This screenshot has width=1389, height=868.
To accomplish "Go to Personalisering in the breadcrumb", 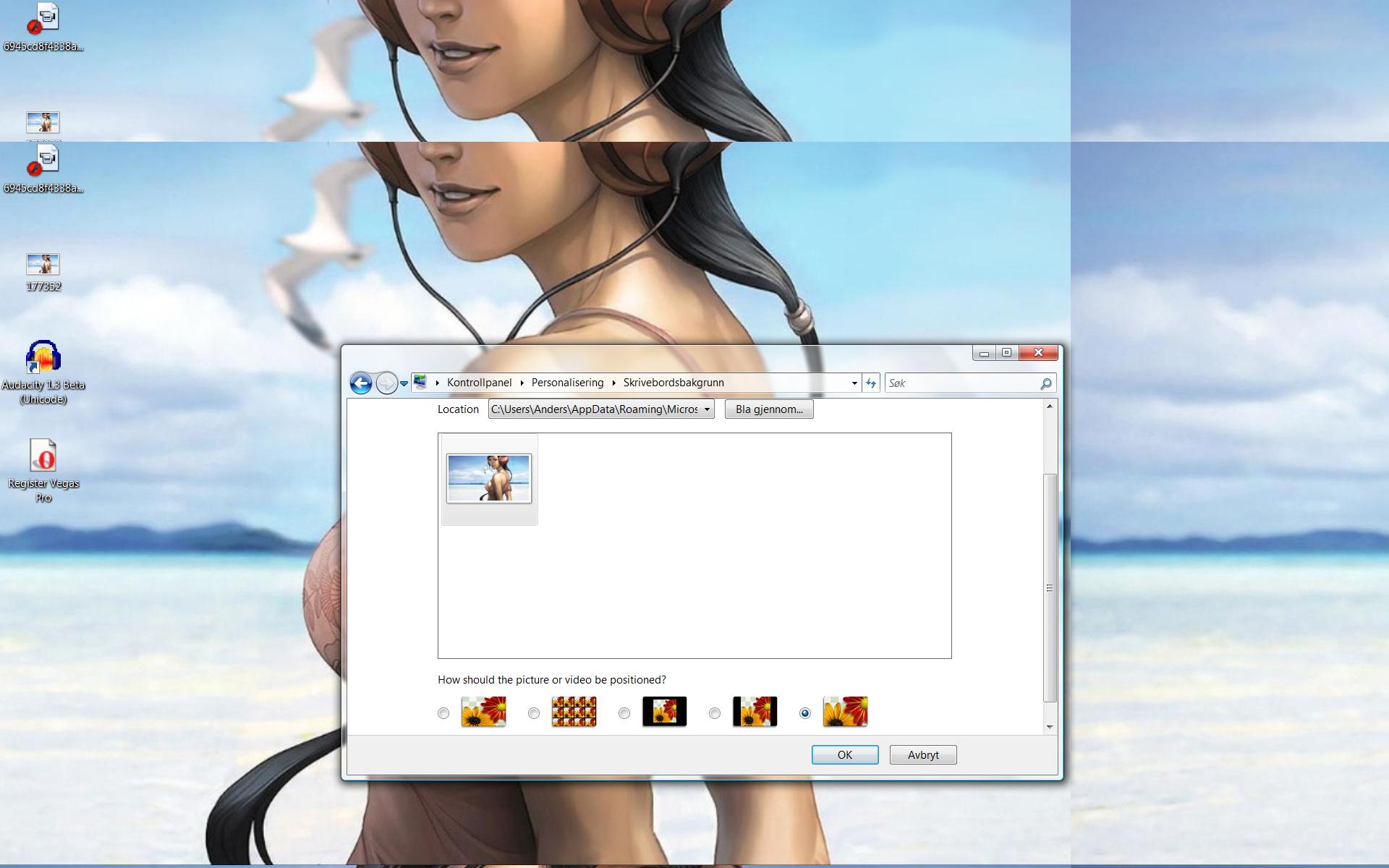I will [x=567, y=383].
